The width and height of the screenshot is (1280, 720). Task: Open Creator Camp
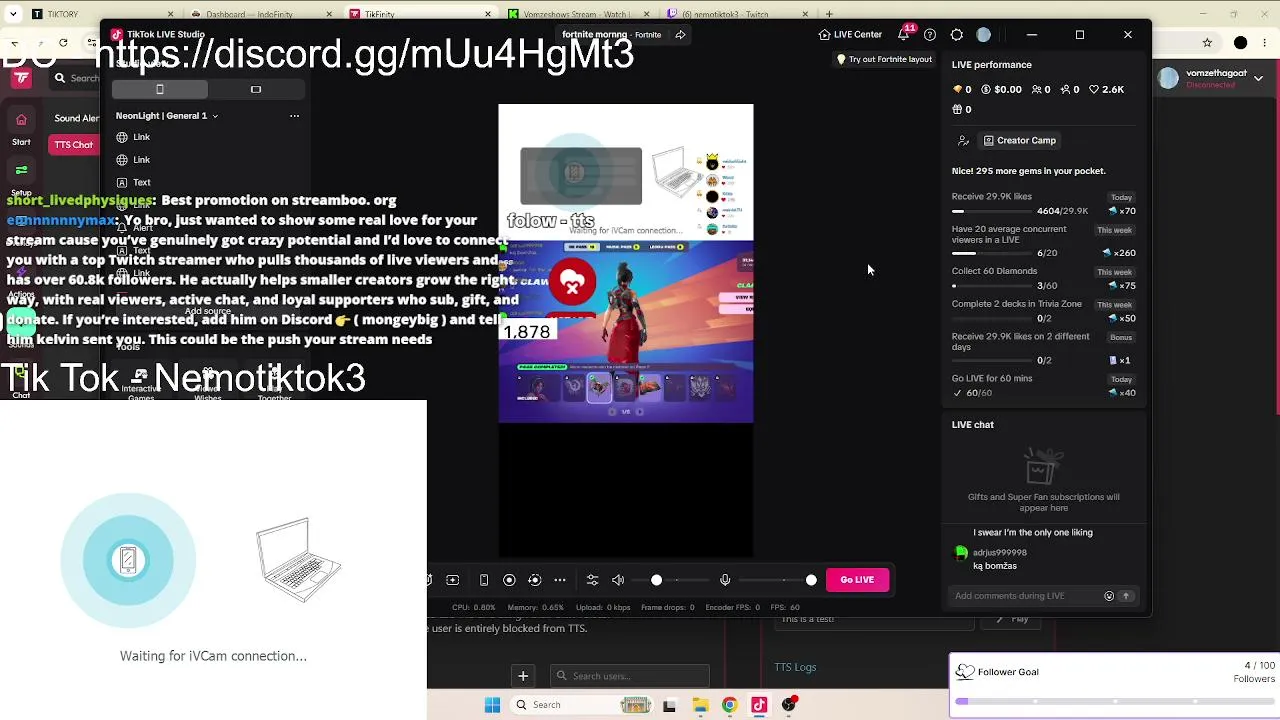point(1020,141)
